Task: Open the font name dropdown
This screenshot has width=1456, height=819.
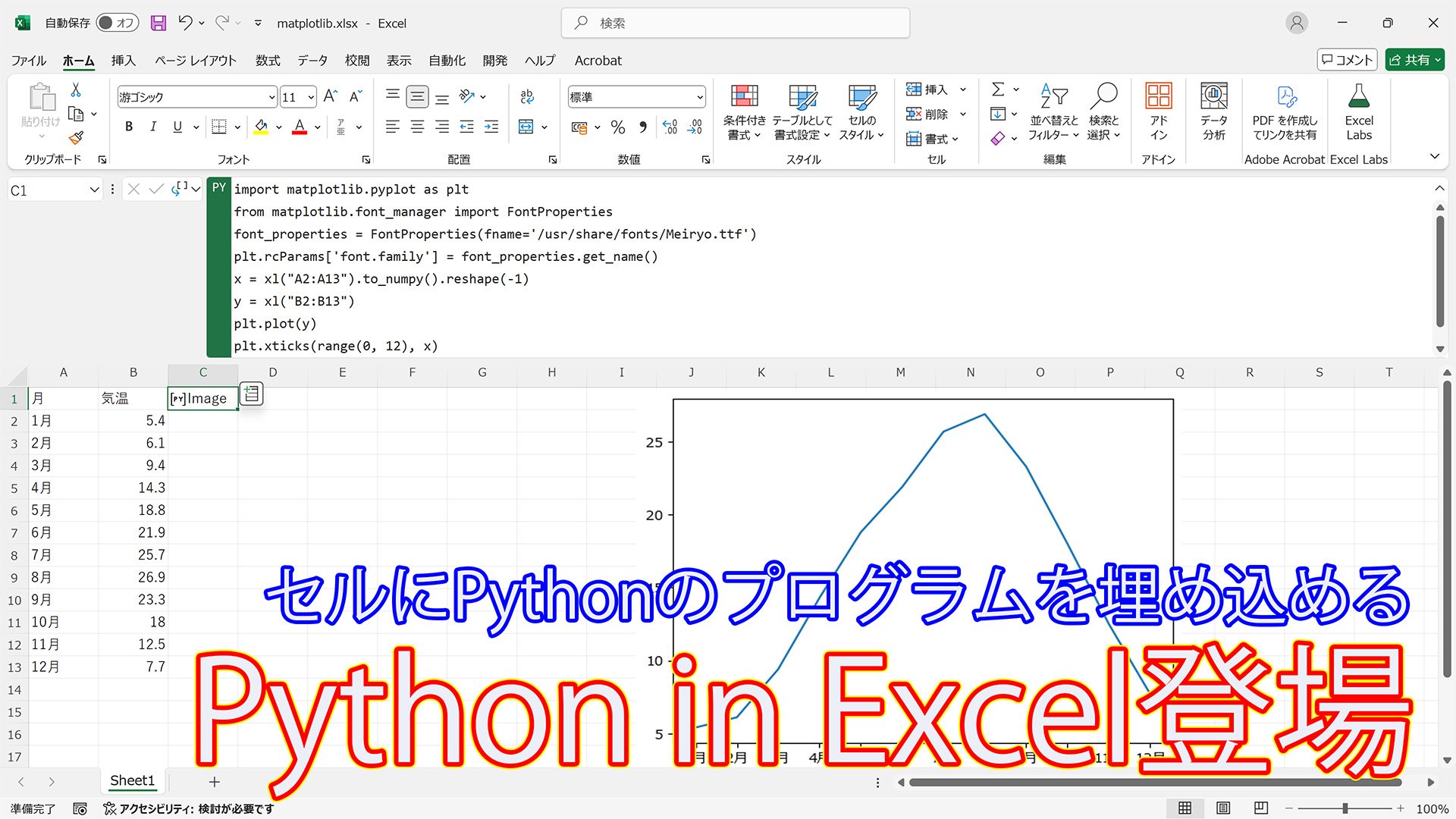Action: click(271, 97)
